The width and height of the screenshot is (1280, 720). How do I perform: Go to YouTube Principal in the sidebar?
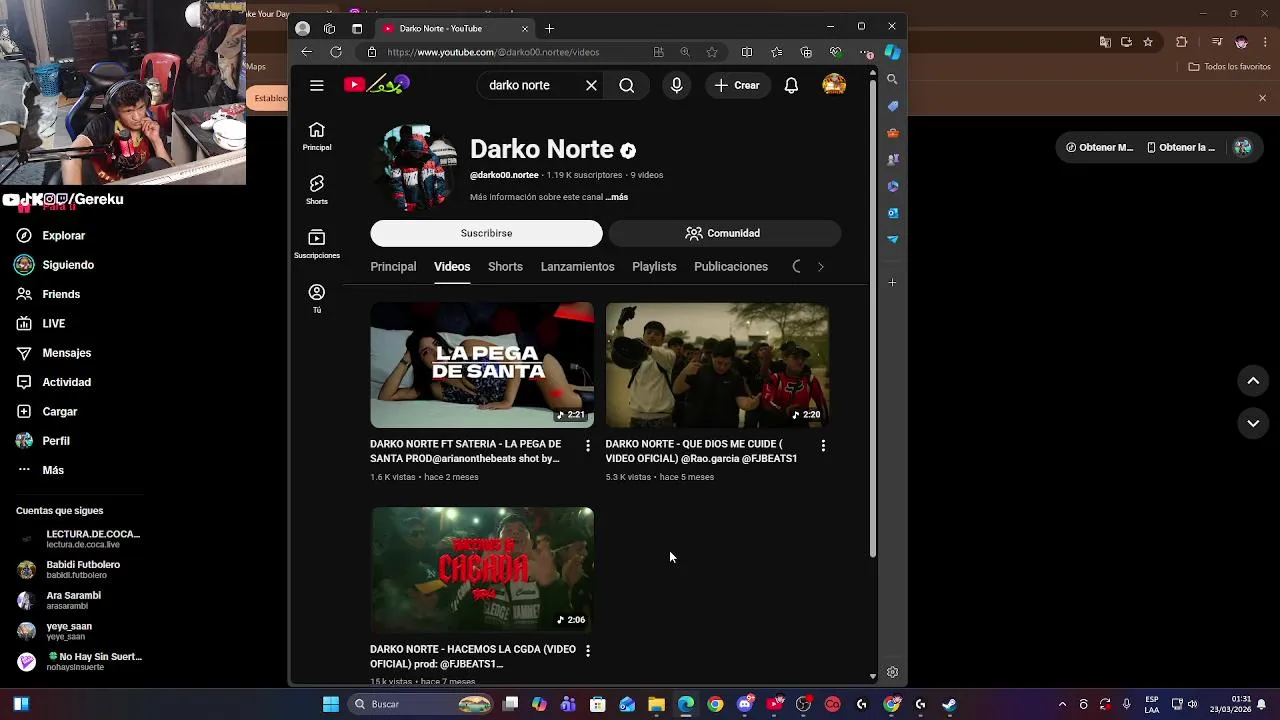(317, 136)
